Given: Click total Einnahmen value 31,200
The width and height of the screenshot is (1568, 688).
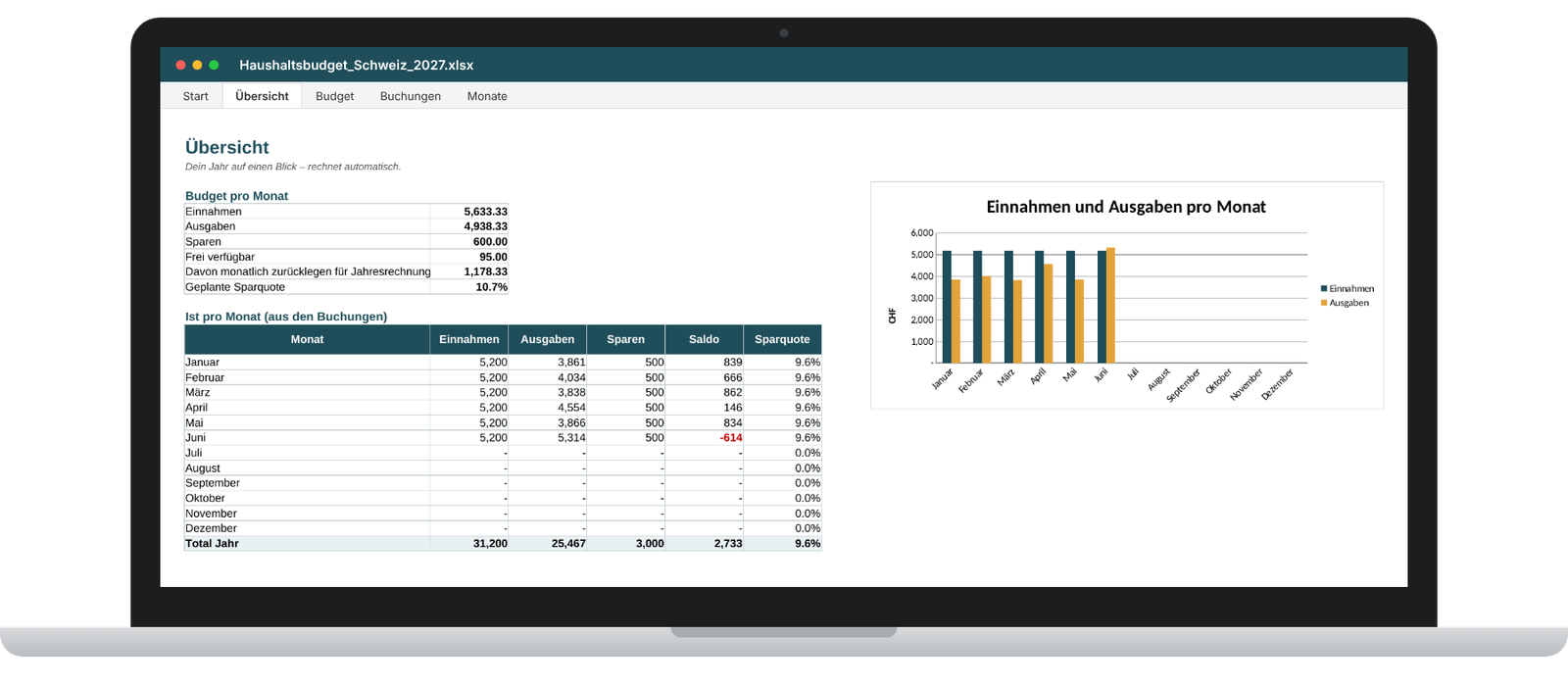Looking at the screenshot, I should 490,543.
